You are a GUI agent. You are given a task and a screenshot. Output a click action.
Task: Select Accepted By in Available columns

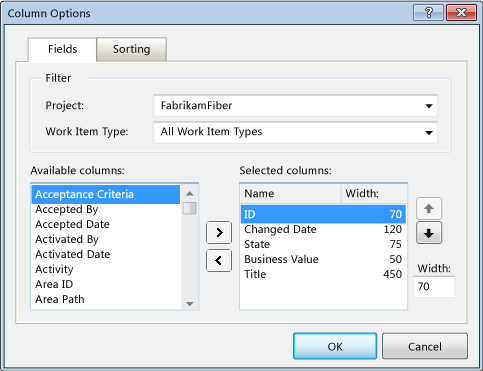106,209
